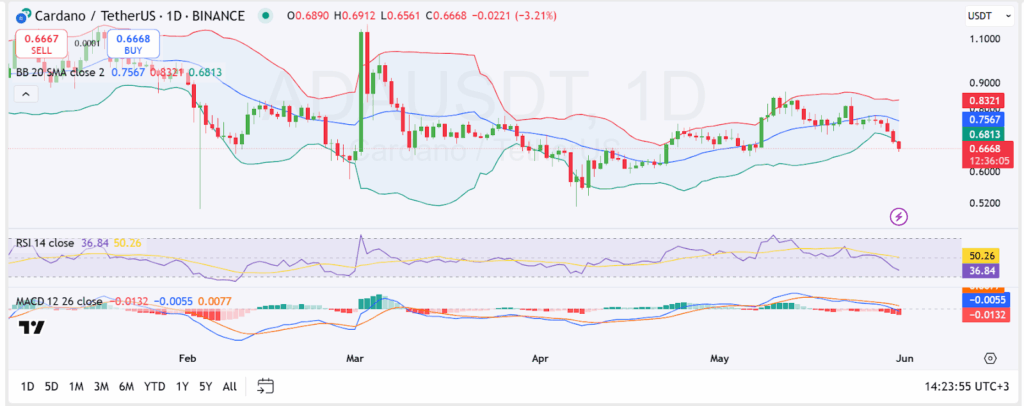This screenshot has width=1024, height=406.
Task: Click the blue 0.7567 basis price label
Action: pyautogui.click(x=986, y=119)
